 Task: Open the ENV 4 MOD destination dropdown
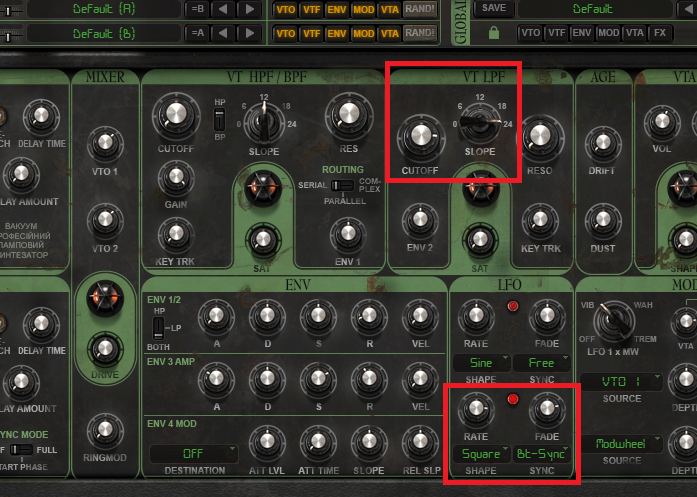[x=192, y=453]
